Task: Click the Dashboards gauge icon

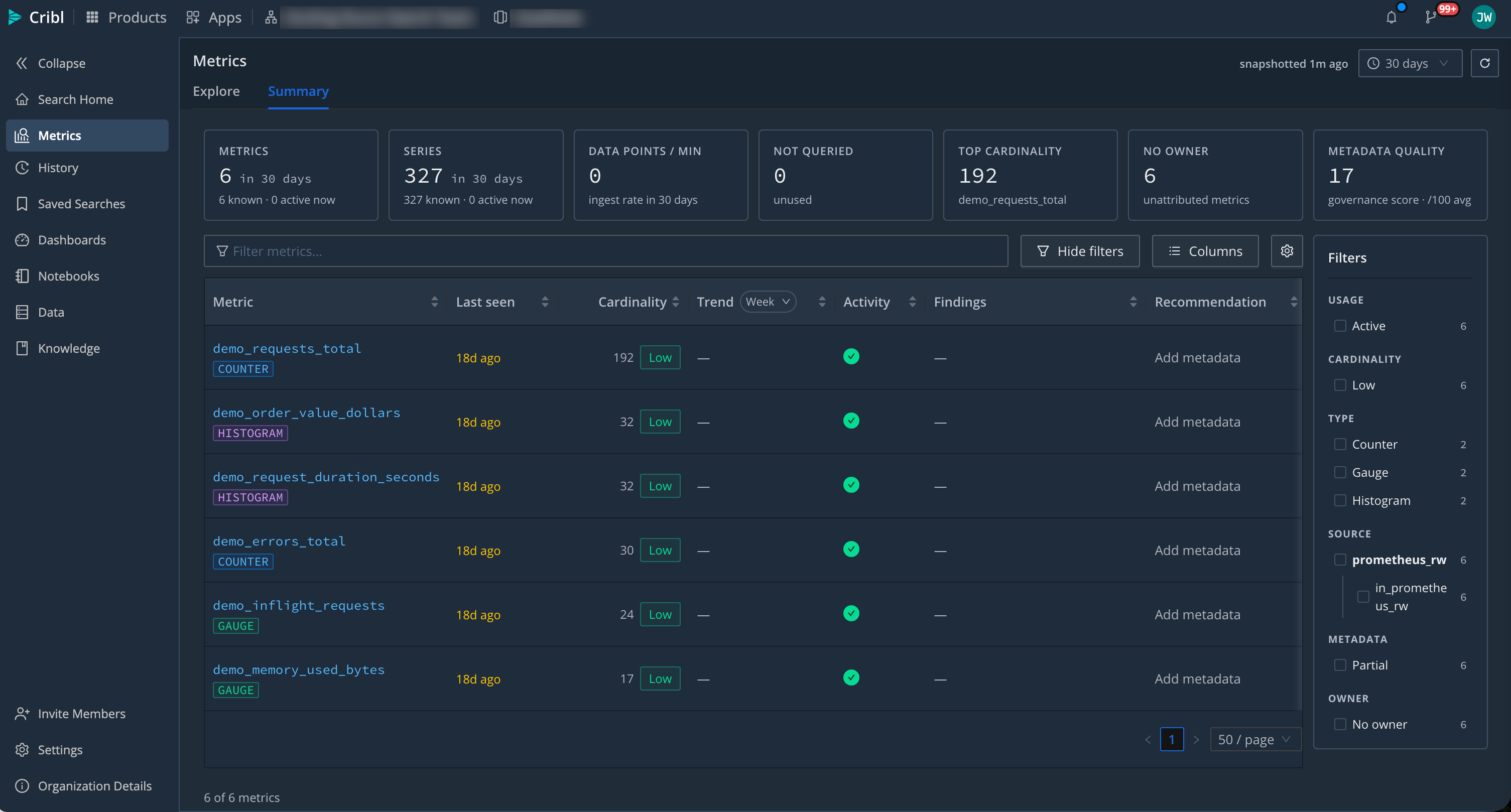Action: point(22,240)
